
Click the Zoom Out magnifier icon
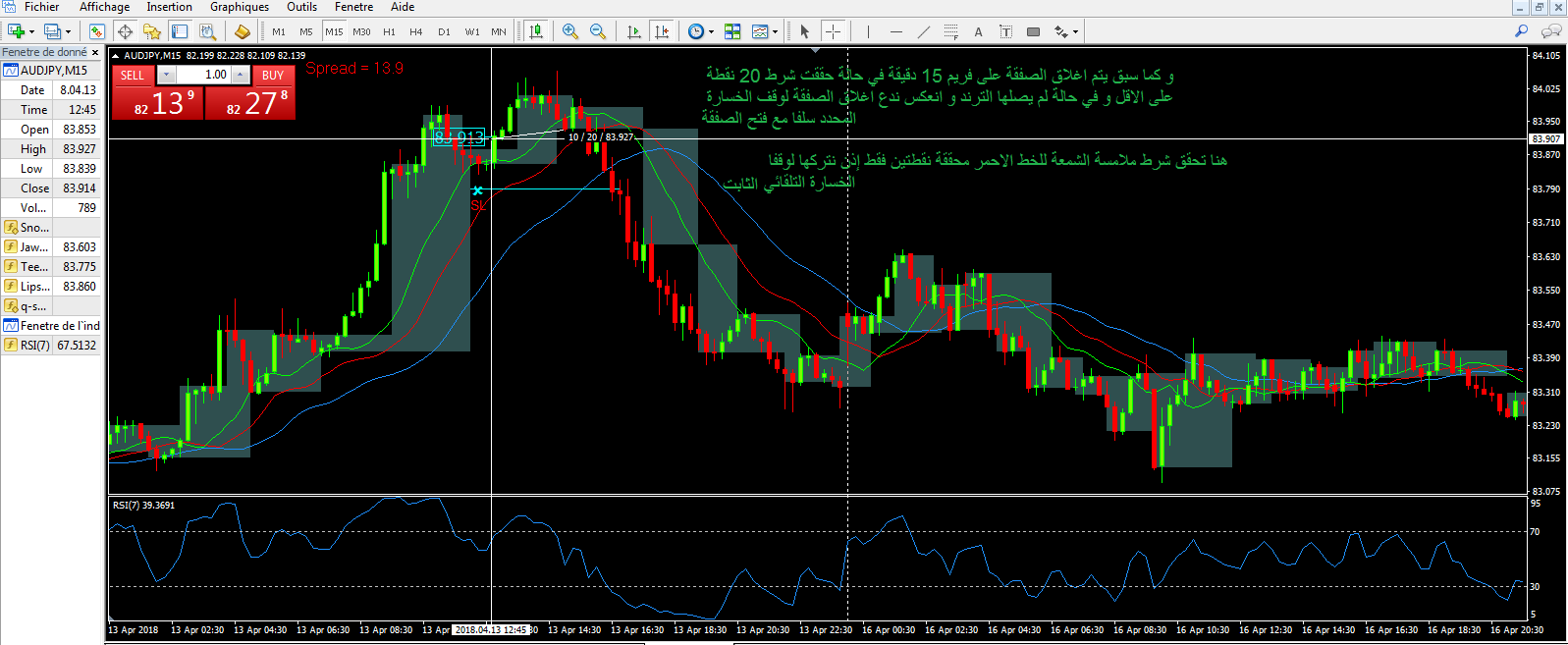[x=598, y=31]
